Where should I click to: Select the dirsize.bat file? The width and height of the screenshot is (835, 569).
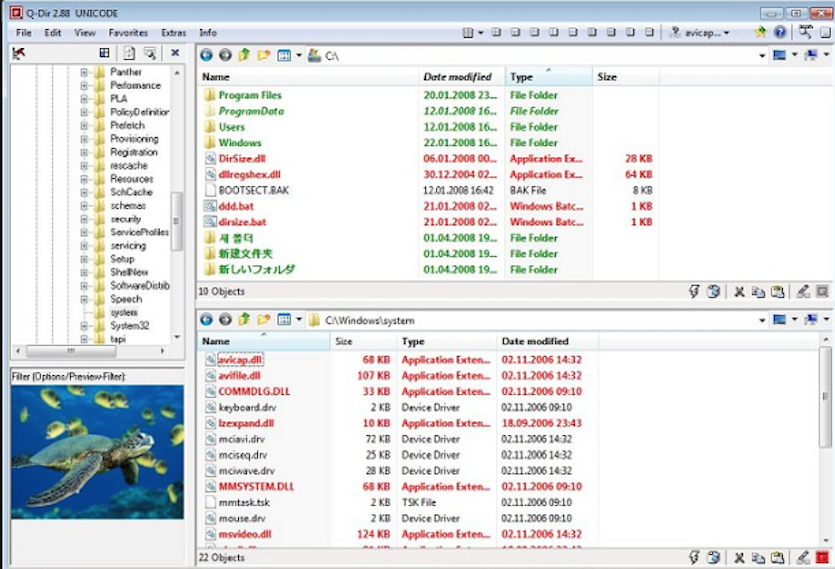428,222
